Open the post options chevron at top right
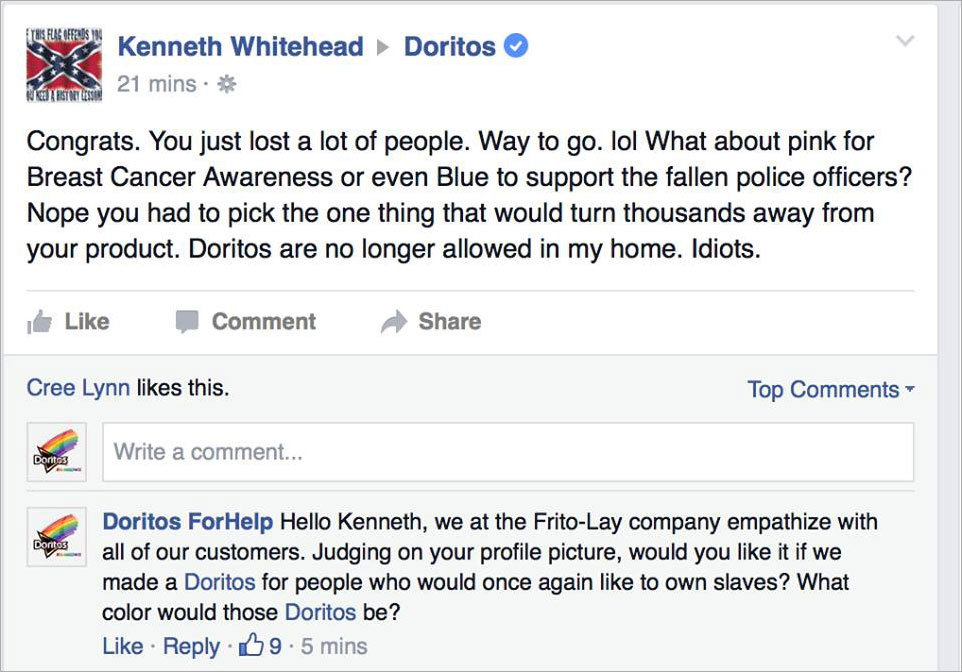 pos(905,42)
